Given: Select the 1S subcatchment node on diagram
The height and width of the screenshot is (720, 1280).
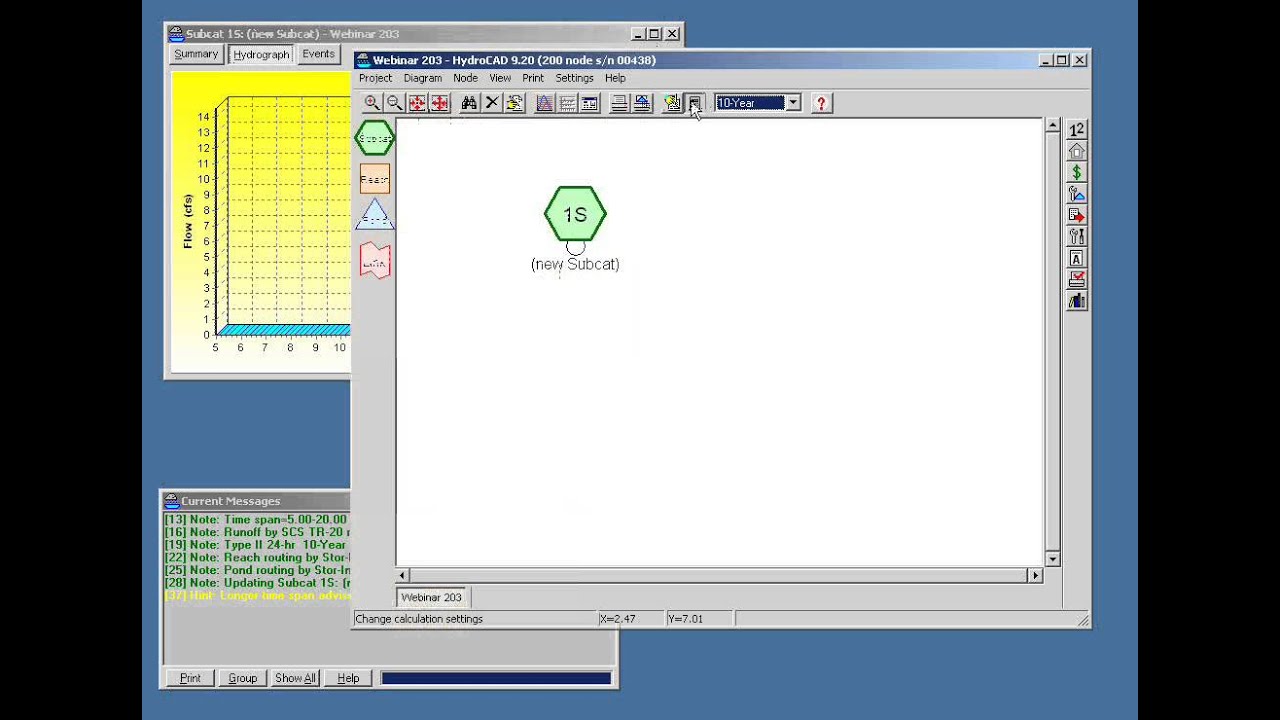Looking at the screenshot, I should pyautogui.click(x=575, y=214).
